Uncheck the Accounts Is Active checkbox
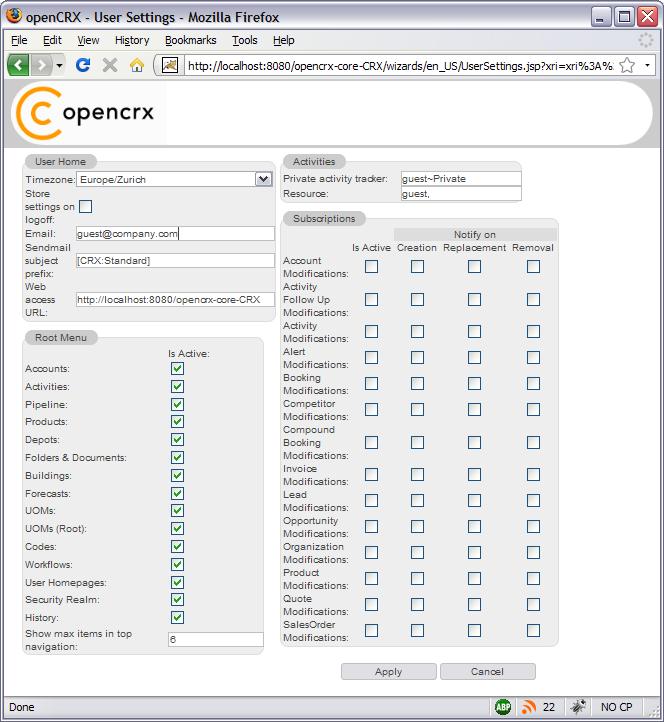This screenshot has width=664, height=722. (x=177, y=368)
